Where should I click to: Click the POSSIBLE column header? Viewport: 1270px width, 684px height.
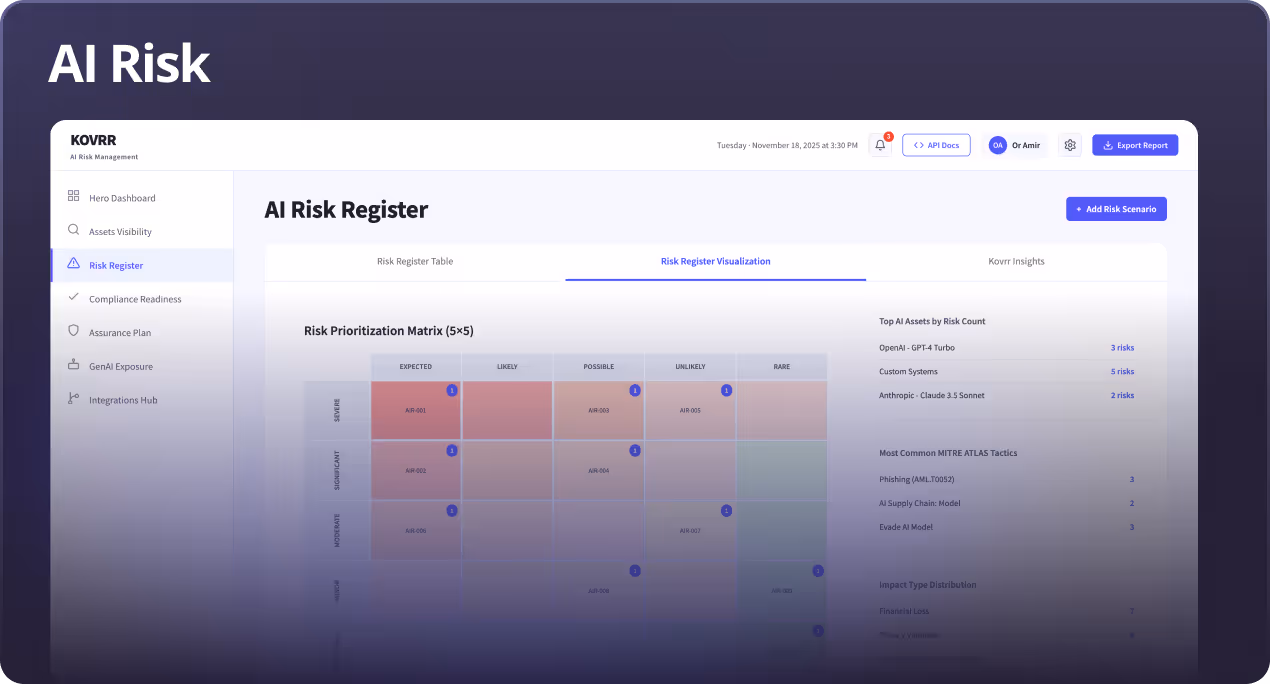pyautogui.click(x=599, y=367)
